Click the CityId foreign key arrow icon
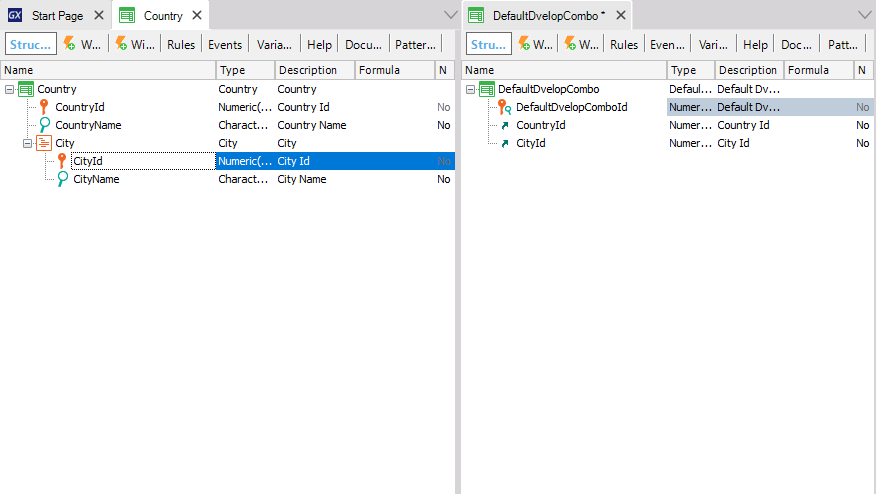This screenshot has width=876, height=494. point(505,143)
